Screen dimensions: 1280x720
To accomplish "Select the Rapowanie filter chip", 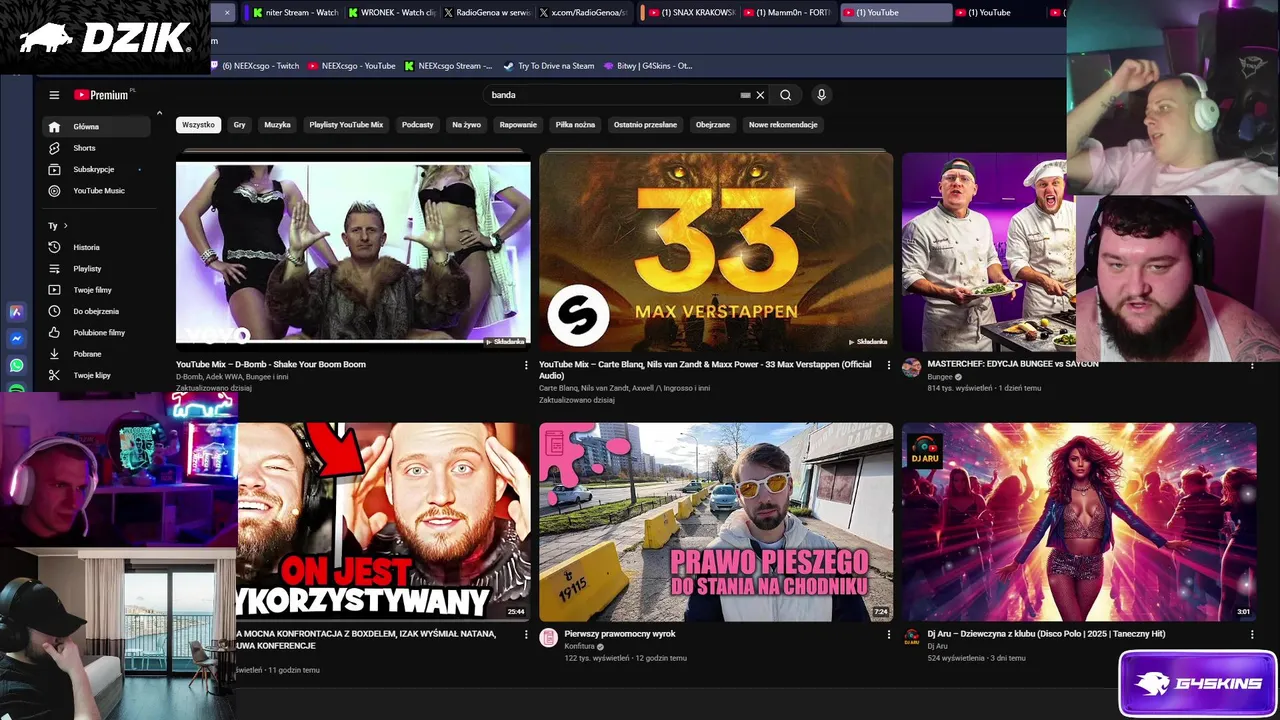I will pos(518,125).
